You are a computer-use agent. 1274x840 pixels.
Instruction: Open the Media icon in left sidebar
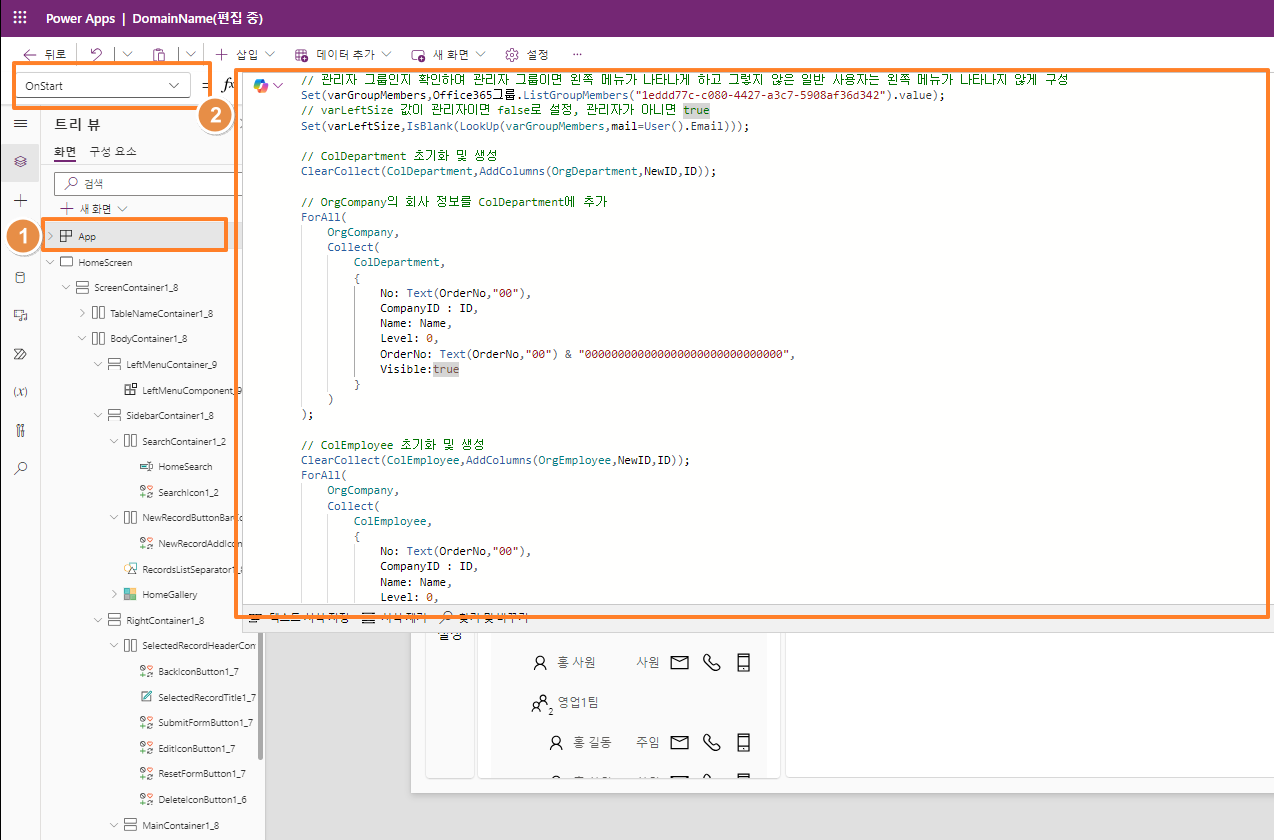(20, 315)
